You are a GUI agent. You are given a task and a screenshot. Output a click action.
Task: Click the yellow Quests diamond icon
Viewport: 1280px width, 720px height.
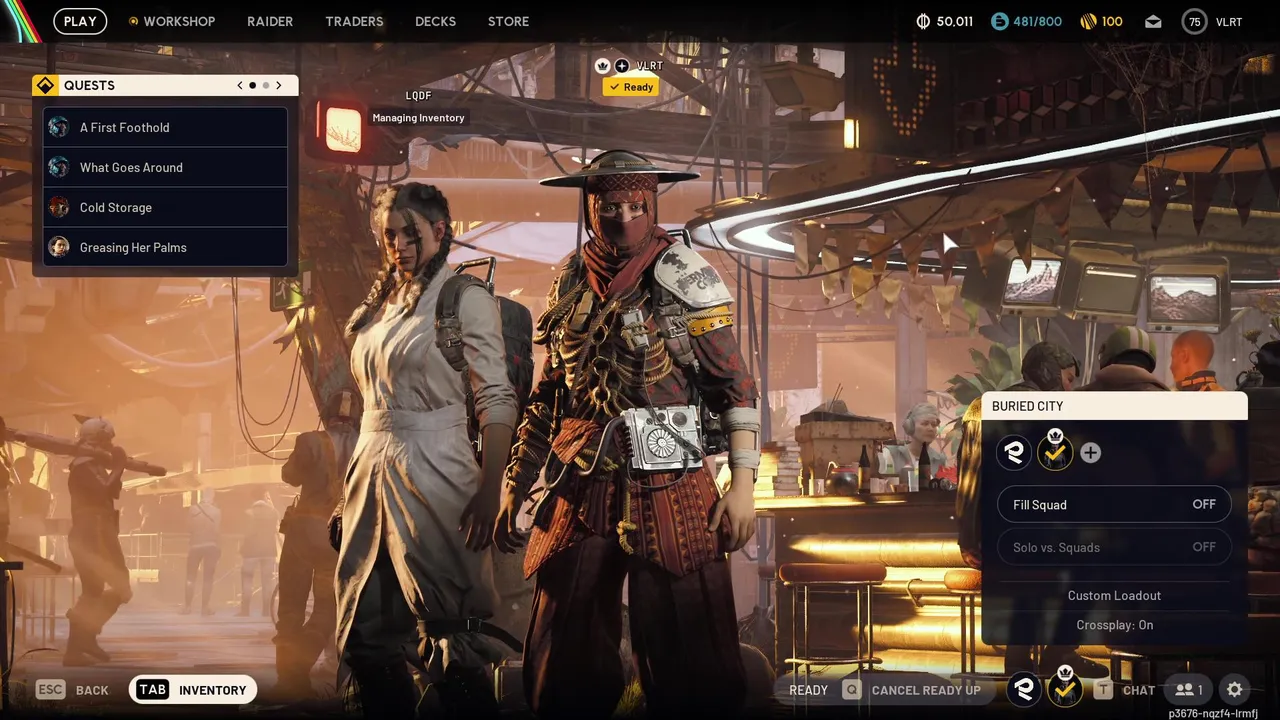45,85
